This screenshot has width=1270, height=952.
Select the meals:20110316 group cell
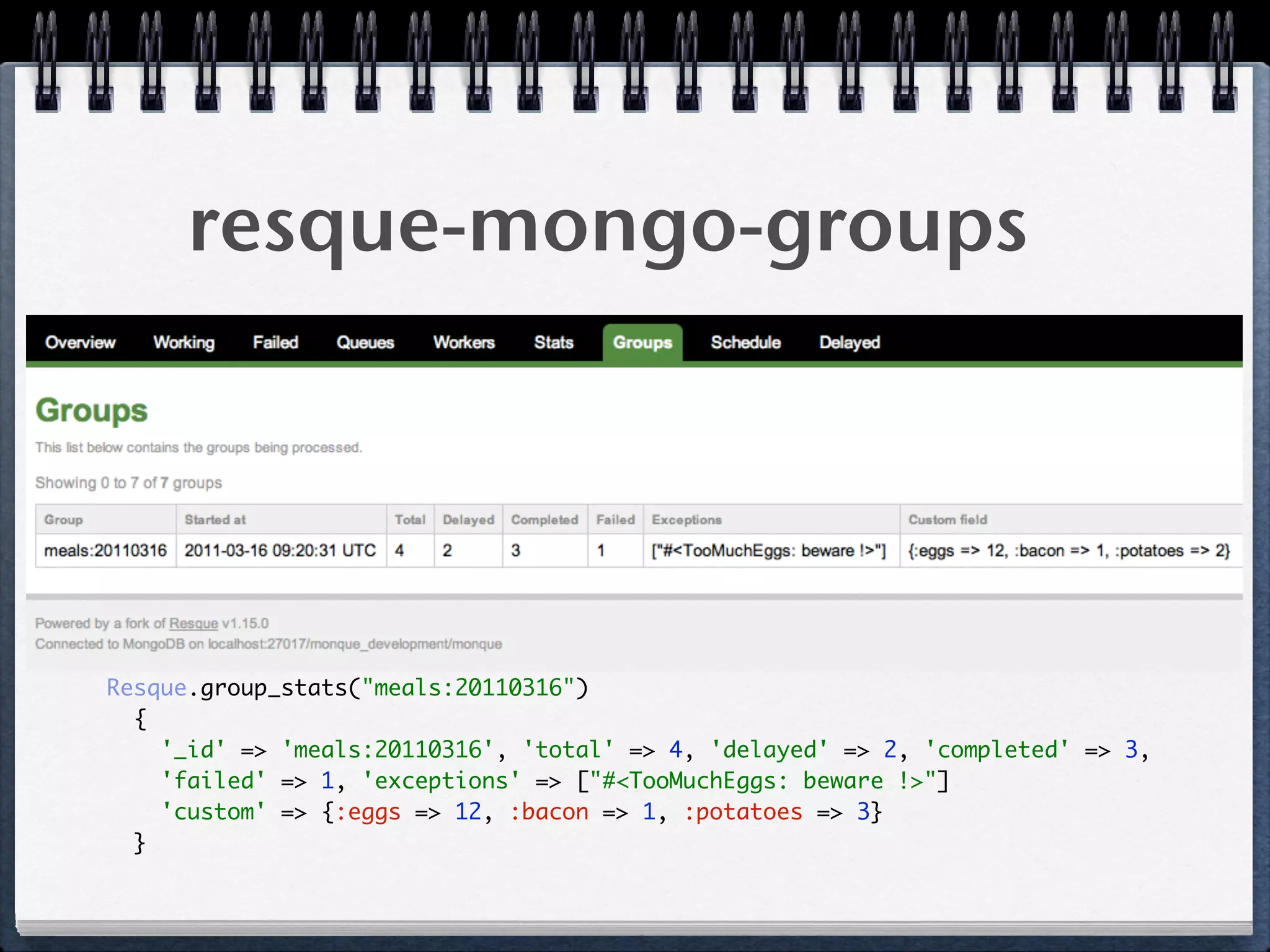coord(106,550)
